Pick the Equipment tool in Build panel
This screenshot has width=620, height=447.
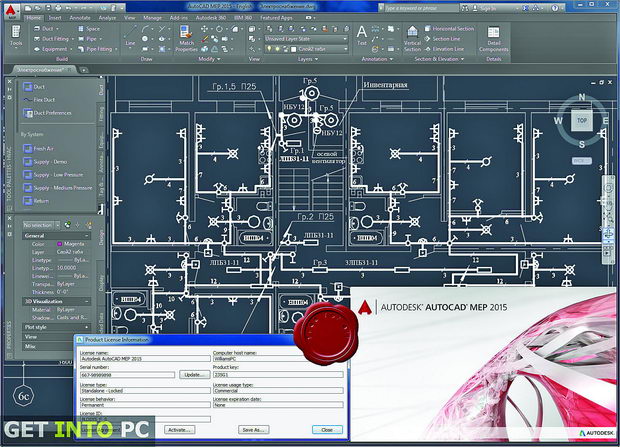coord(51,49)
